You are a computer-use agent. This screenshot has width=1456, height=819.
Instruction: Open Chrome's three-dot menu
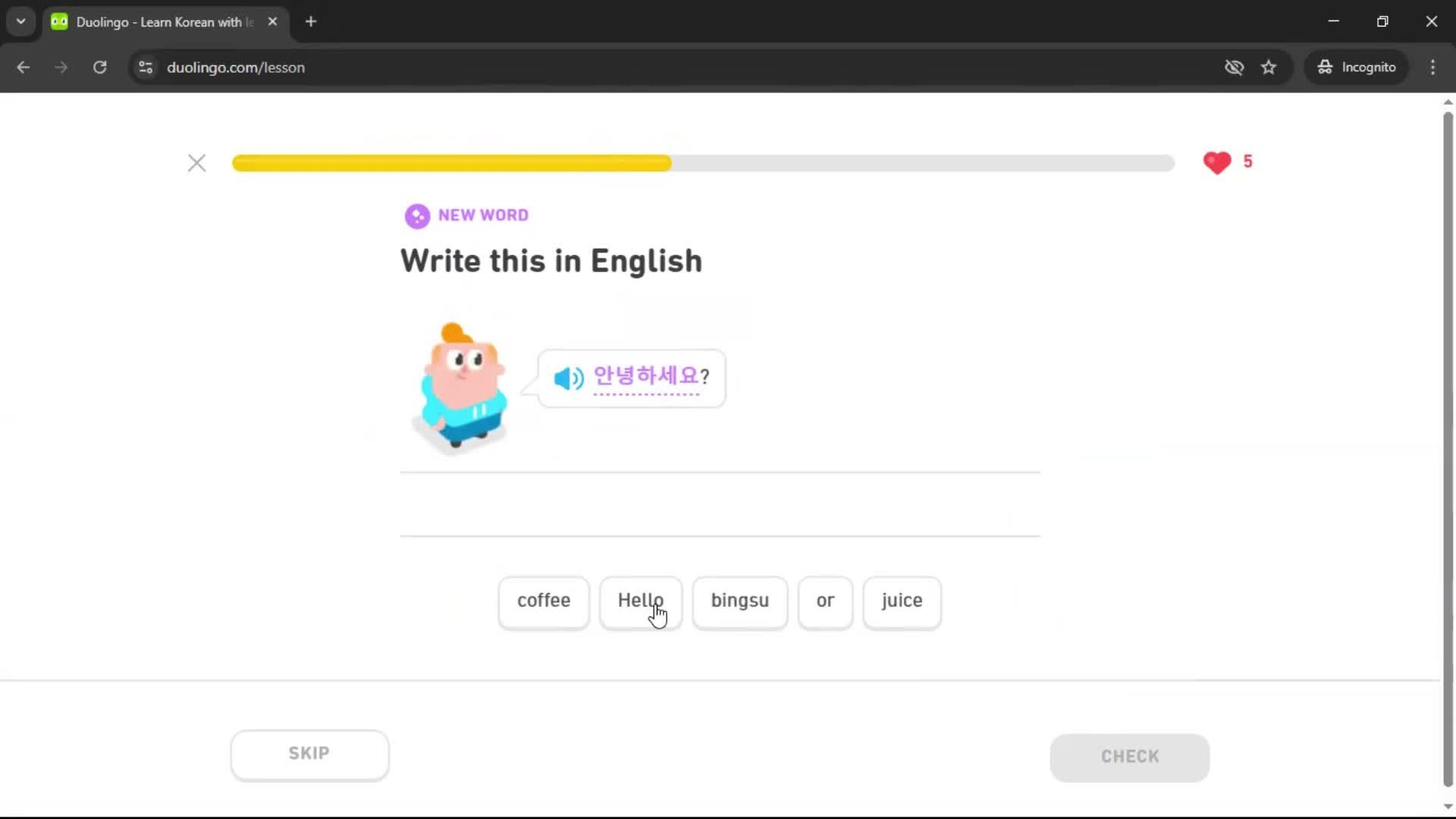(x=1432, y=67)
